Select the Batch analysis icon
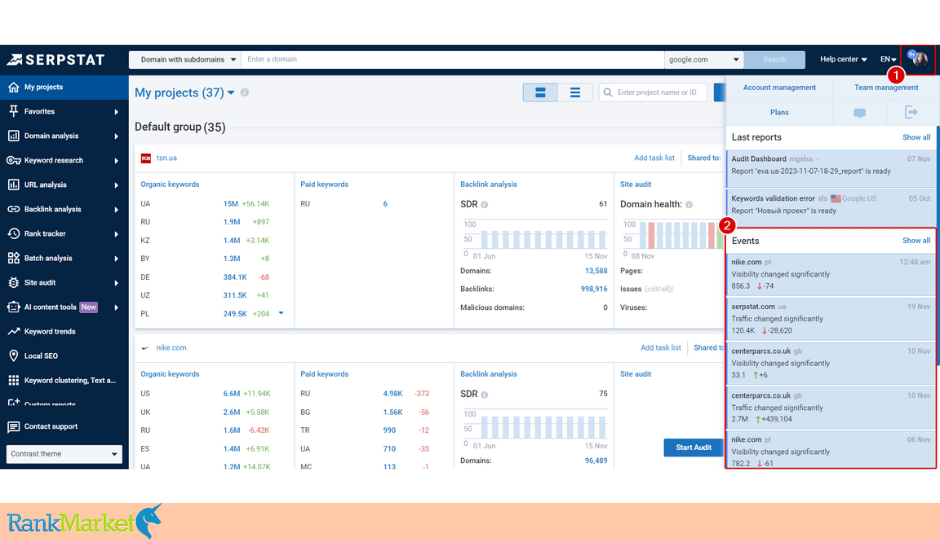940x540 pixels. (x=13, y=258)
